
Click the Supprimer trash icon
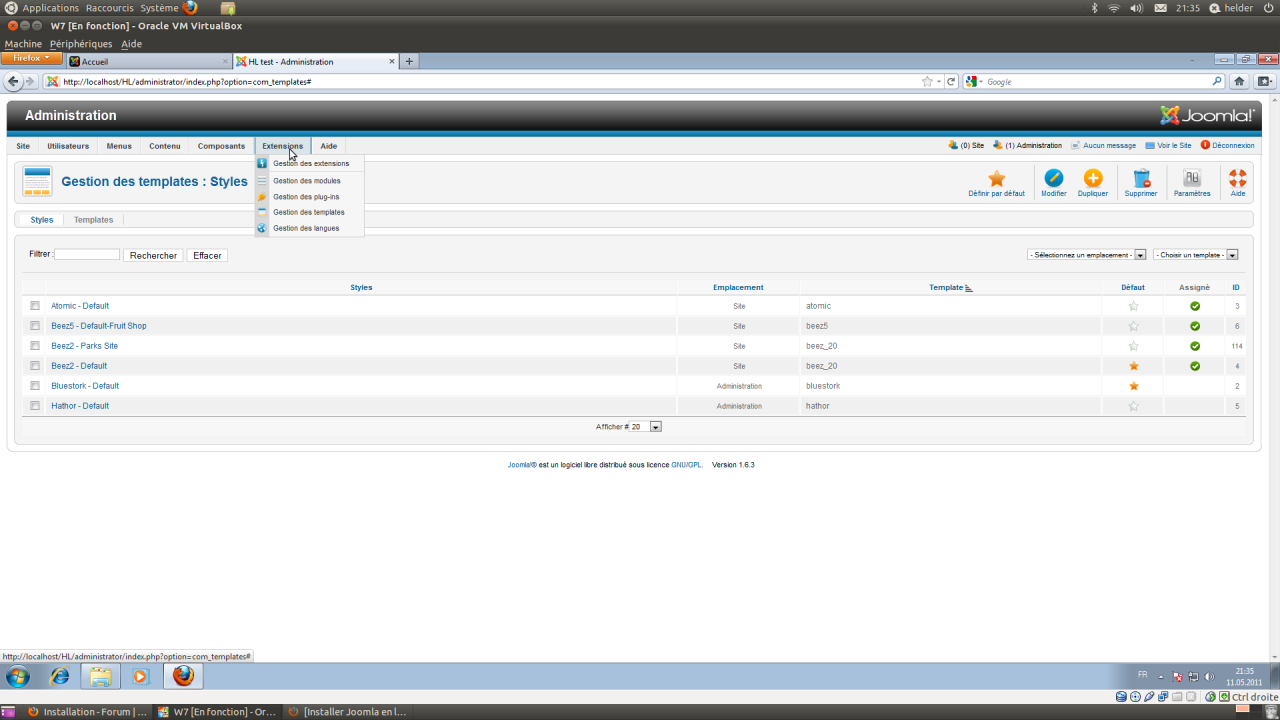click(x=1140, y=179)
